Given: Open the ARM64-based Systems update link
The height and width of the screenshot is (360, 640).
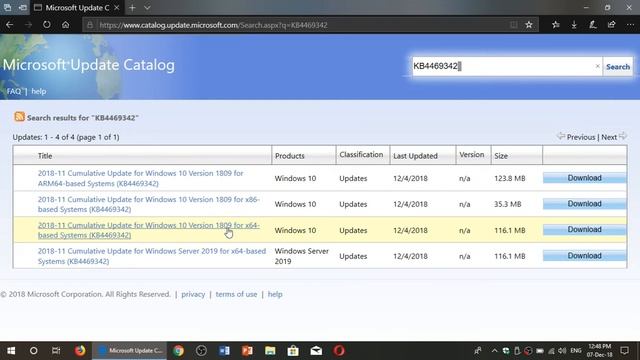Looking at the screenshot, I should coord(140,178).
